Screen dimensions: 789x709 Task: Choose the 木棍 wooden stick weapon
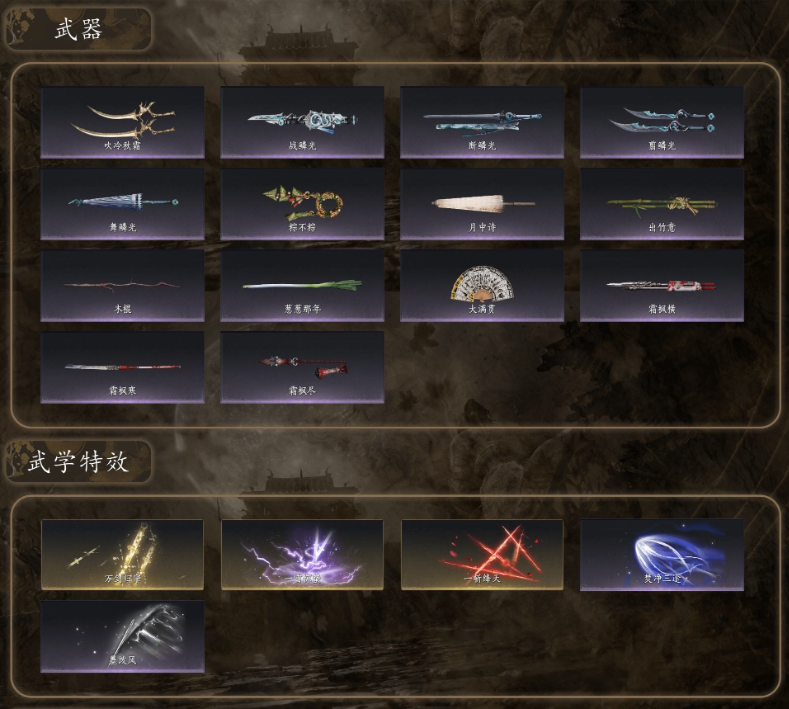(122, 285)
